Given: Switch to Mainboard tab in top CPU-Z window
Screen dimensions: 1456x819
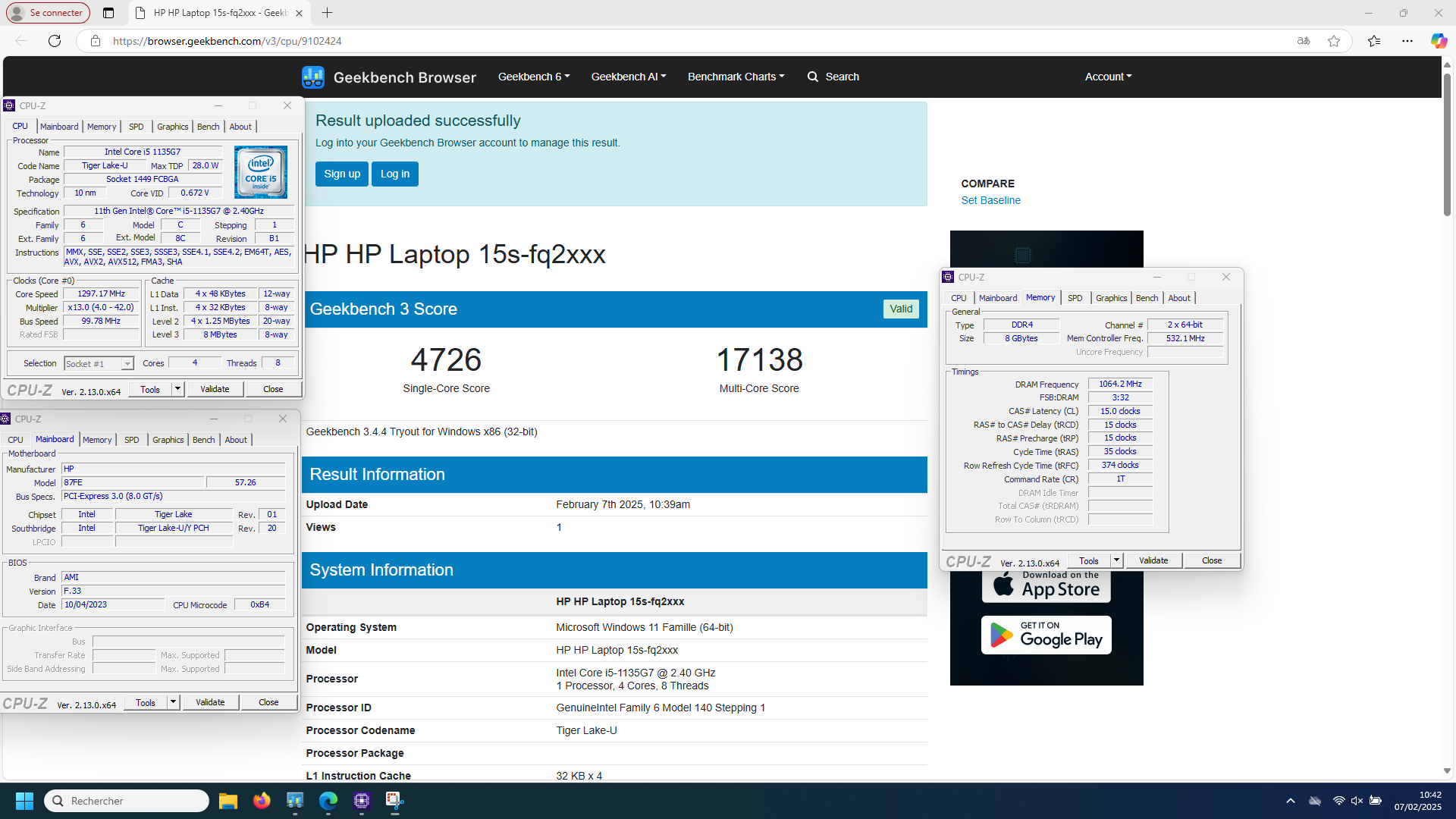Looking at the screenshot, I should coord(59,127).
